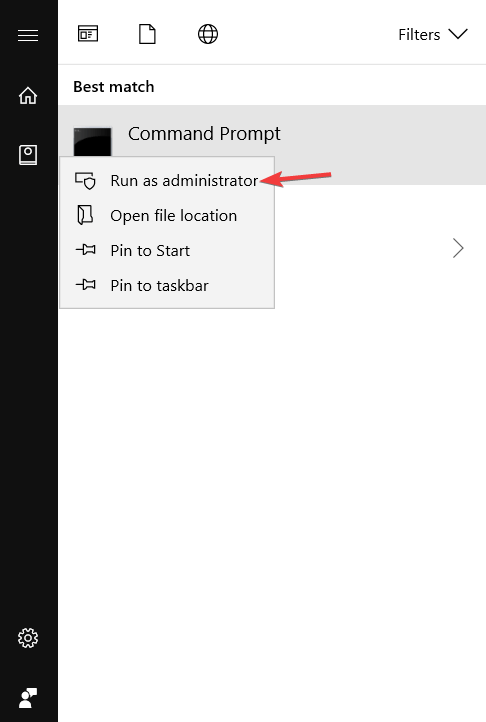Viewport: 486px width, 722px height.
Task: Click the Command Prompt black thumbnail icon
Action: coord(93,142)
